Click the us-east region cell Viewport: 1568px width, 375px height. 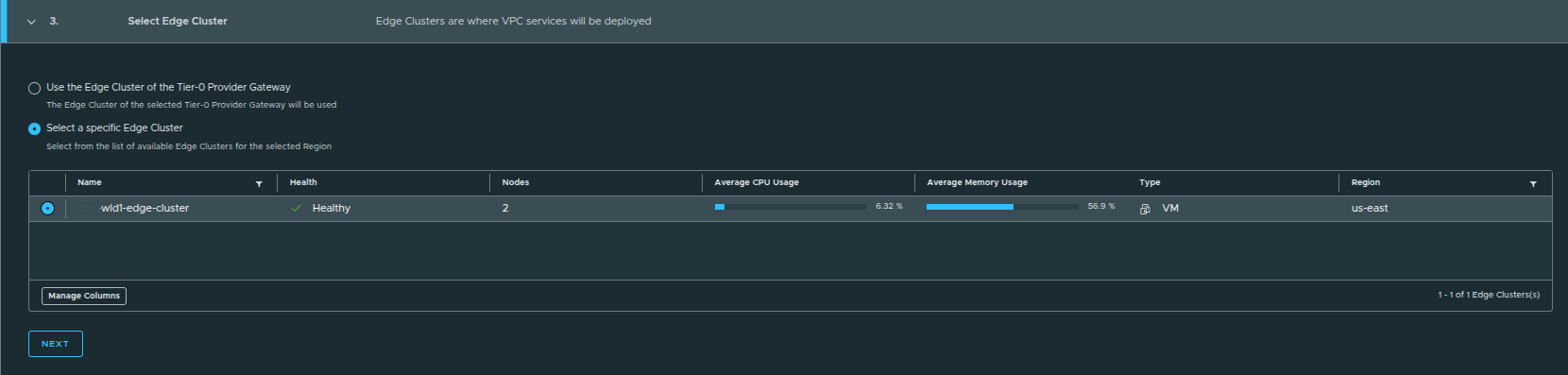pos(1370,208)
